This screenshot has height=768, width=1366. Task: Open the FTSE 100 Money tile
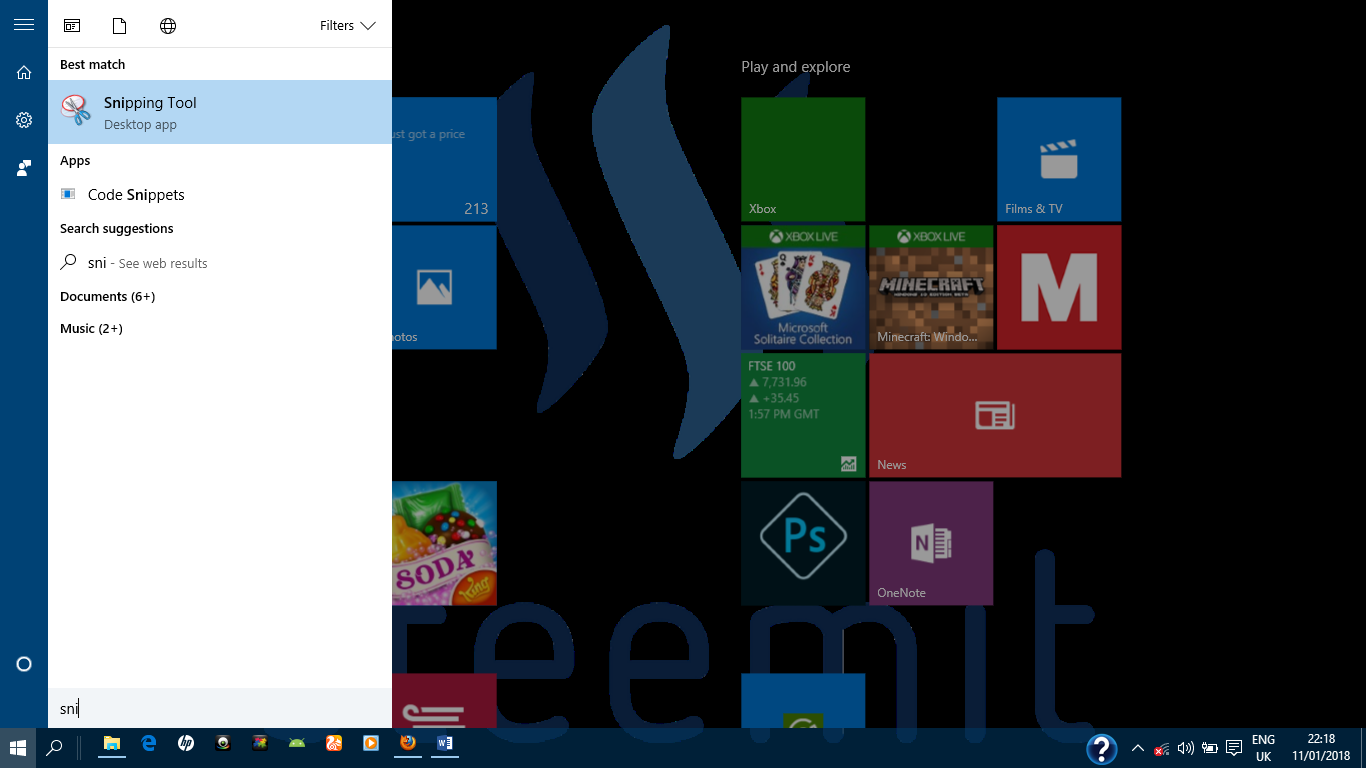[803, 415]
